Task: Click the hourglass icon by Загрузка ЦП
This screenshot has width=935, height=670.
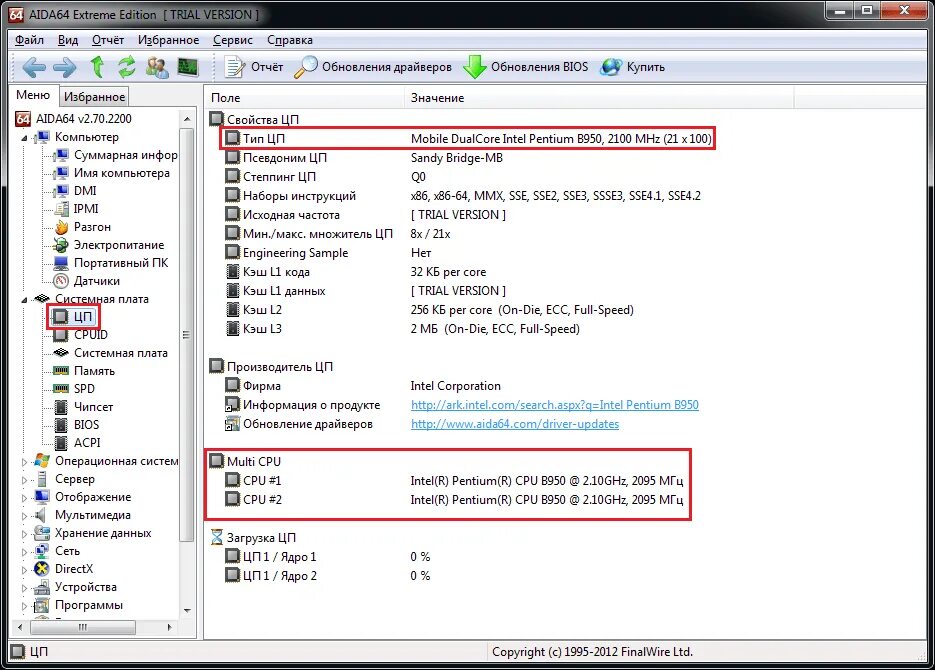Action: coord(216,537)
